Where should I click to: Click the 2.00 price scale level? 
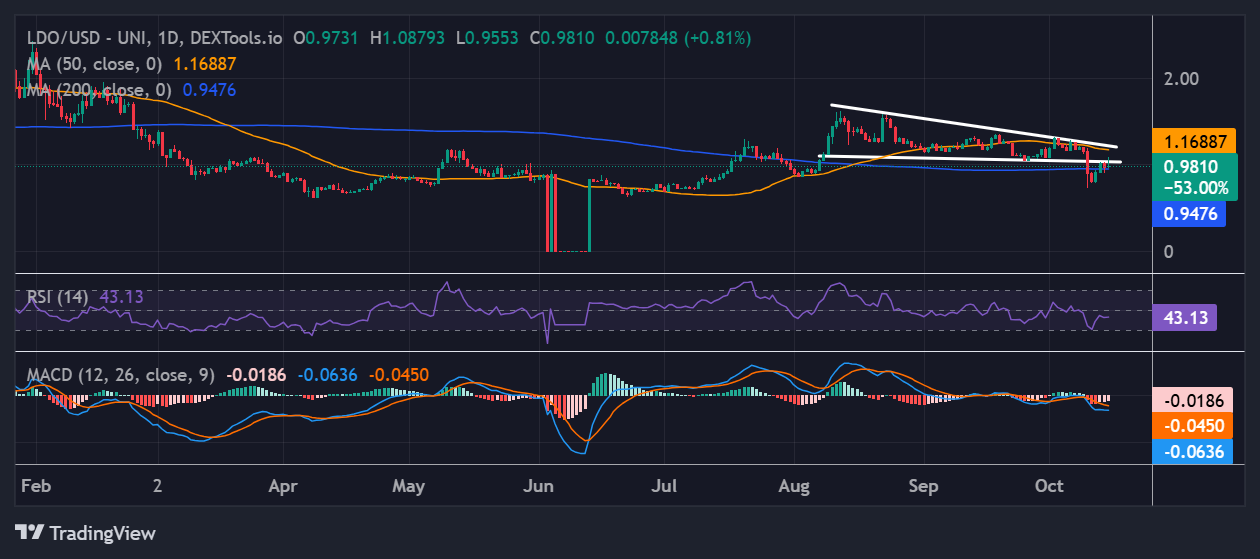click(1181, 78)
